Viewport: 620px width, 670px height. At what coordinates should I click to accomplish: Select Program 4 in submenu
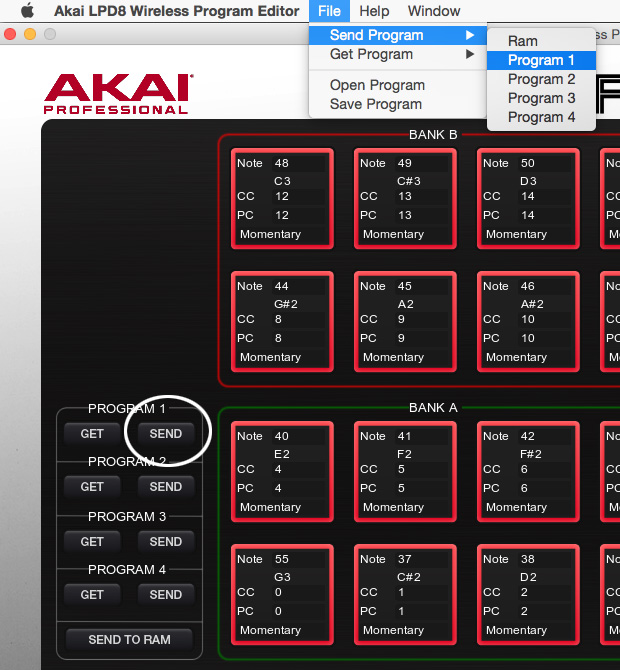click(x=541, y=117)
